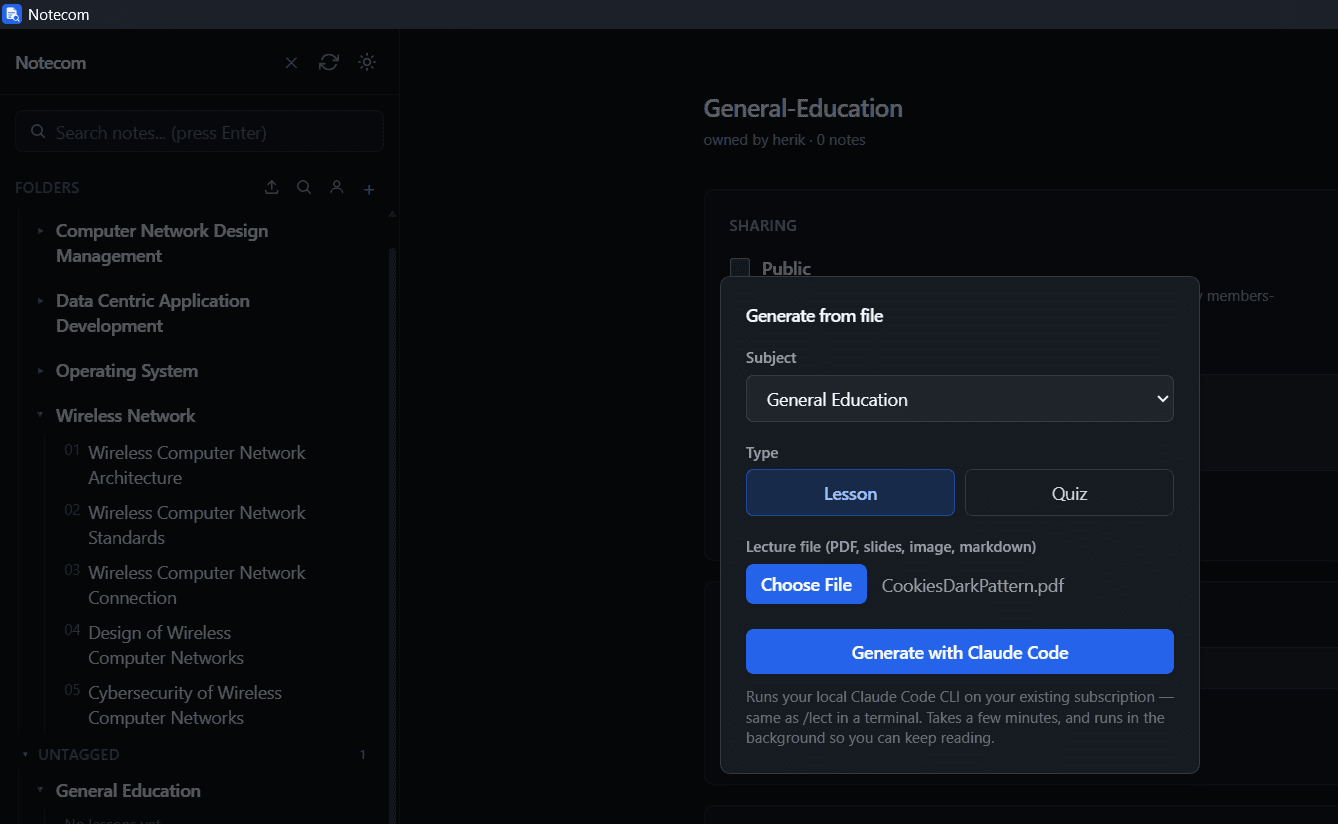Open Wireless Computer Network Architecture lesson
This screenshot has height=824, width=1338.
pyautogui.click(x=197, y=465)
